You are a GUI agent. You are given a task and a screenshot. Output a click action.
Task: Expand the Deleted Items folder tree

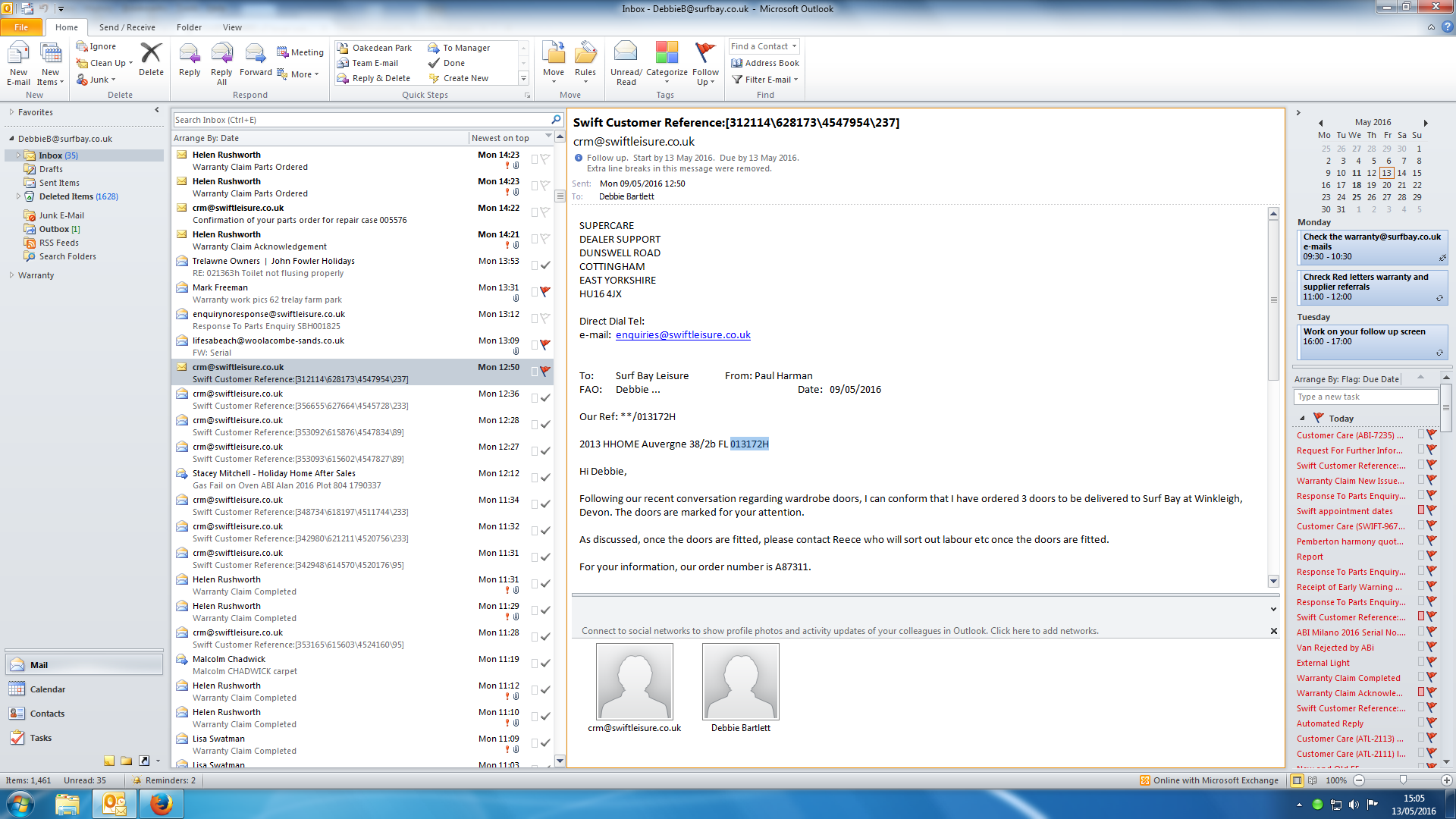coord(19,196)
